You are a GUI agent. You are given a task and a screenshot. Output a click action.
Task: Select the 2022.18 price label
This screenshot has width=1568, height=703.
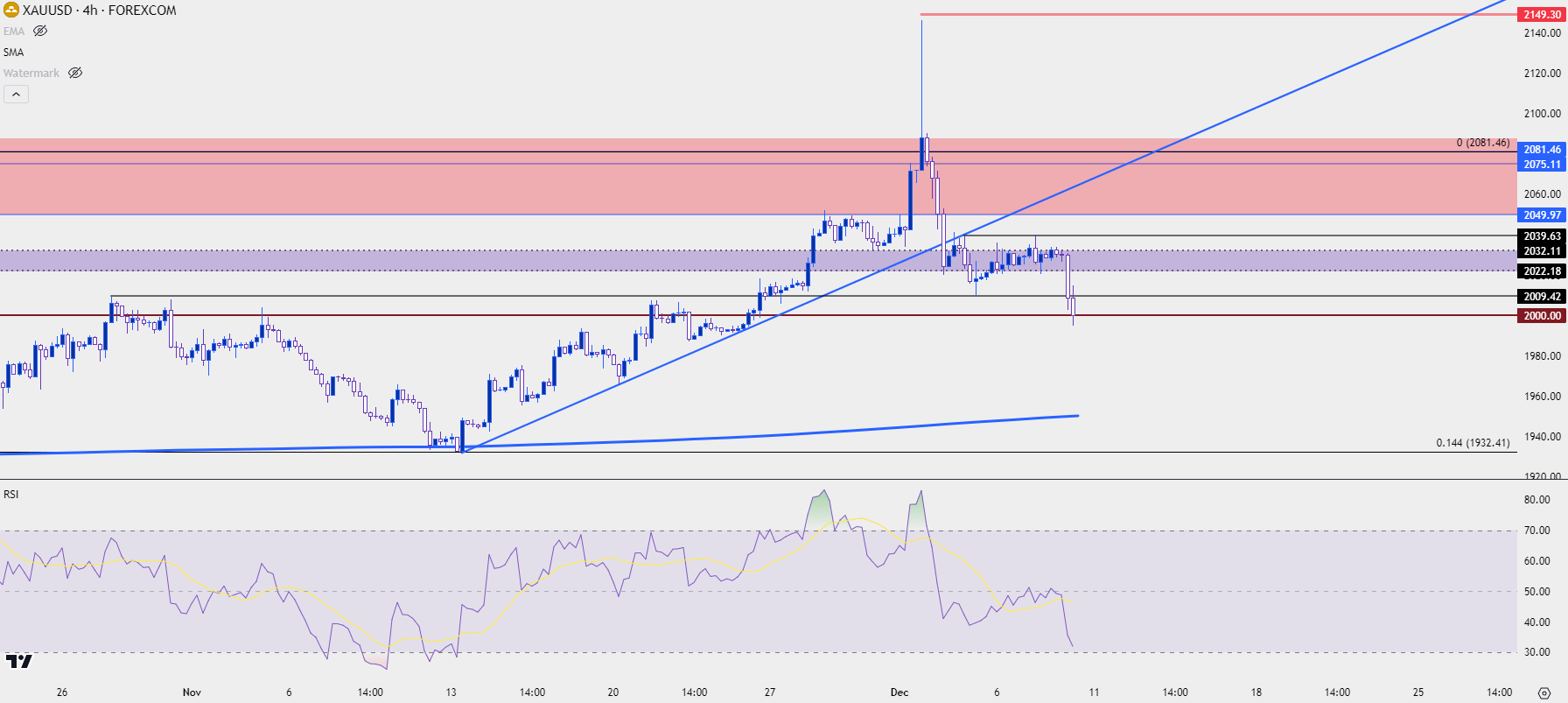[1542, 271]
